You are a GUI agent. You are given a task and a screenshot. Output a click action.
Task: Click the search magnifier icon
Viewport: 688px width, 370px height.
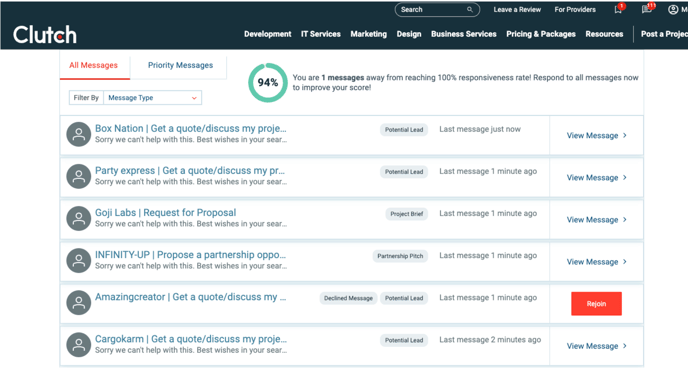tap(469, 9)
